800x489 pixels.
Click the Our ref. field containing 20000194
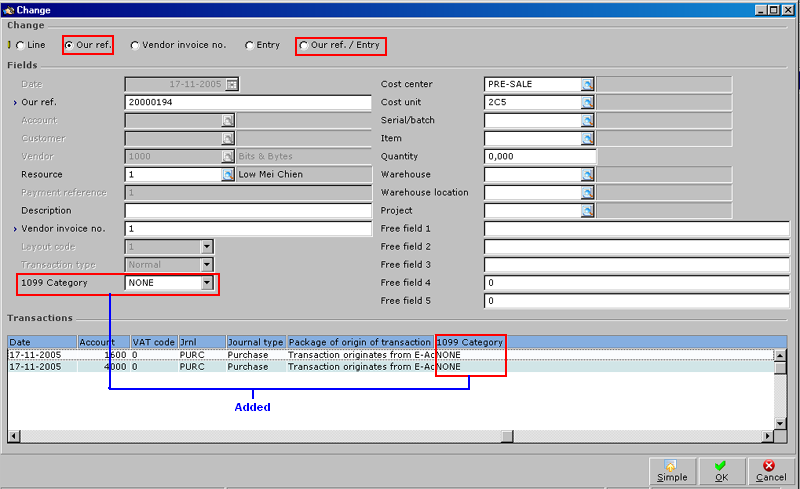click(248, 102)
